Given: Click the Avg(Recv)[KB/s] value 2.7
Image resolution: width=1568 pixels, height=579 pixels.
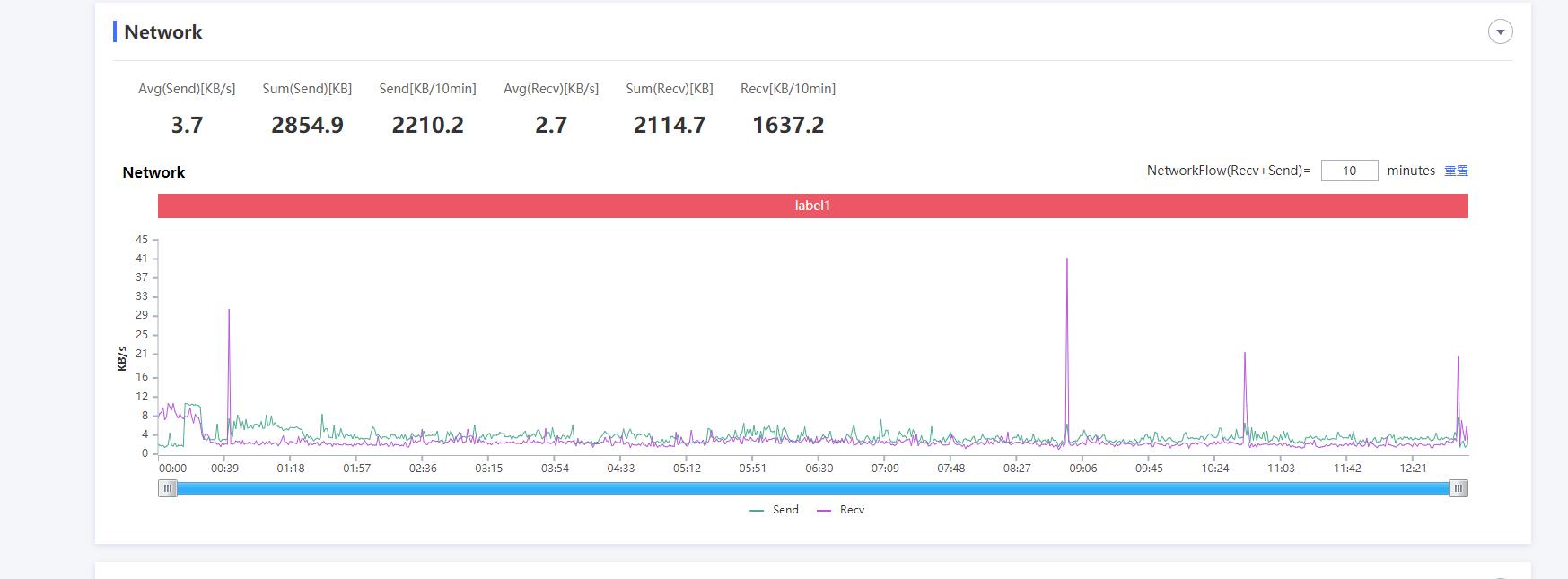Looking at the screenshot, I should (x=551, y=125).
